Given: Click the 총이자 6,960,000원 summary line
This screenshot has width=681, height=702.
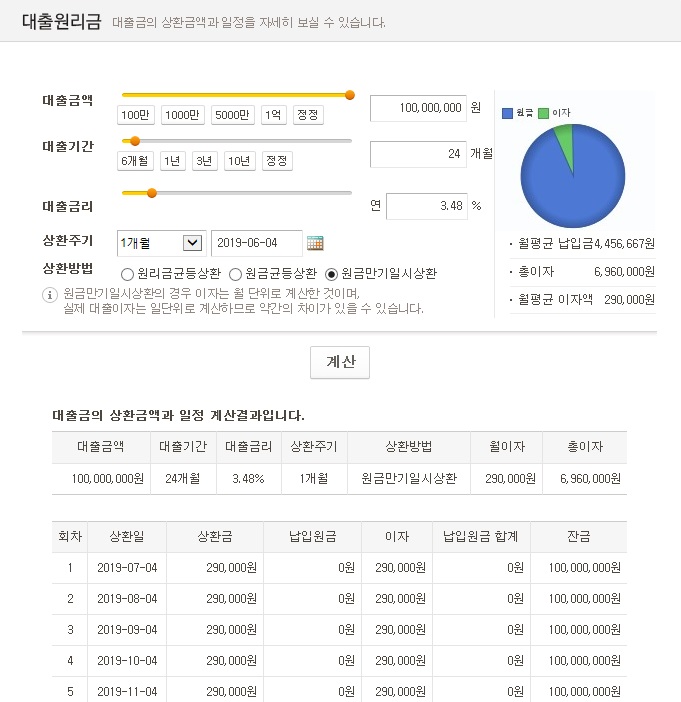Looking at the screenshot, I should point(582,272).
